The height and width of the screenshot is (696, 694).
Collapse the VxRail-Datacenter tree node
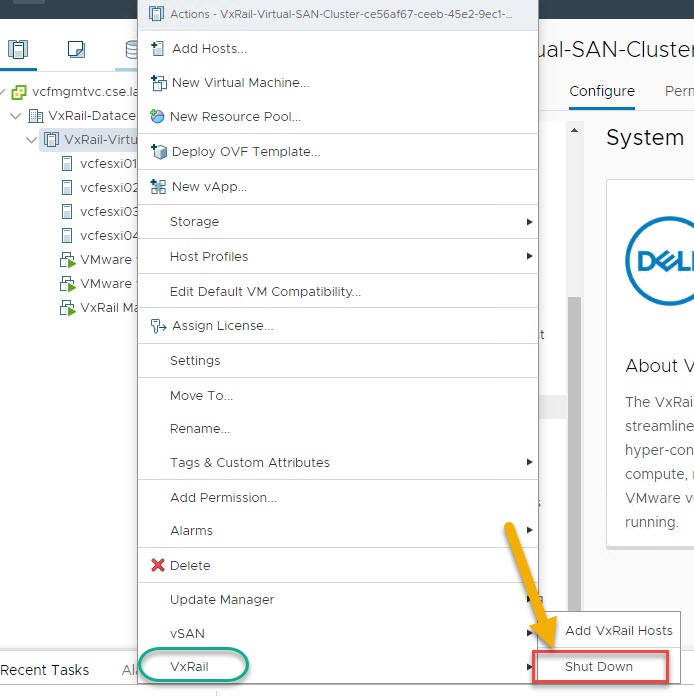[x=16, y=116]
